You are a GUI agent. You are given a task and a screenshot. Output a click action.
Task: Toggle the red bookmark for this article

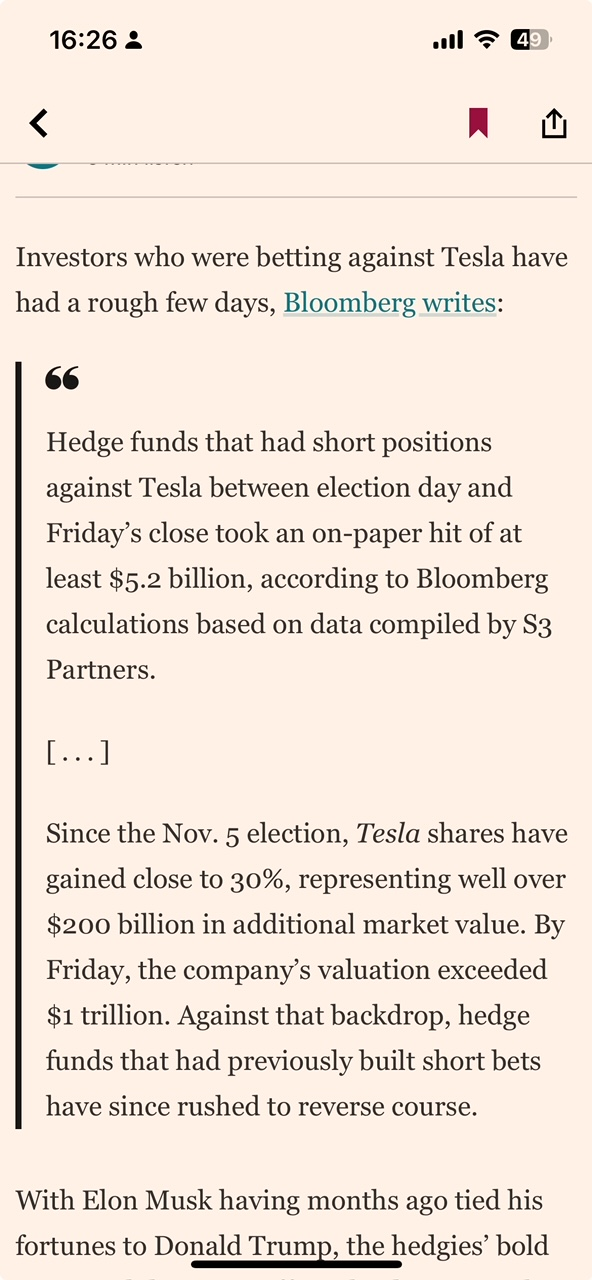[478, 123]
